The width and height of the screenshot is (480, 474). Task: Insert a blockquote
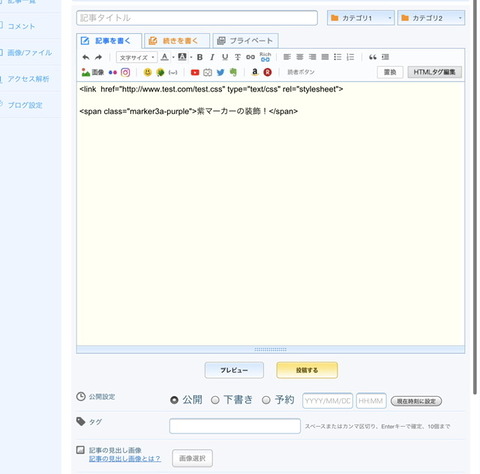[x=373, y=57]
